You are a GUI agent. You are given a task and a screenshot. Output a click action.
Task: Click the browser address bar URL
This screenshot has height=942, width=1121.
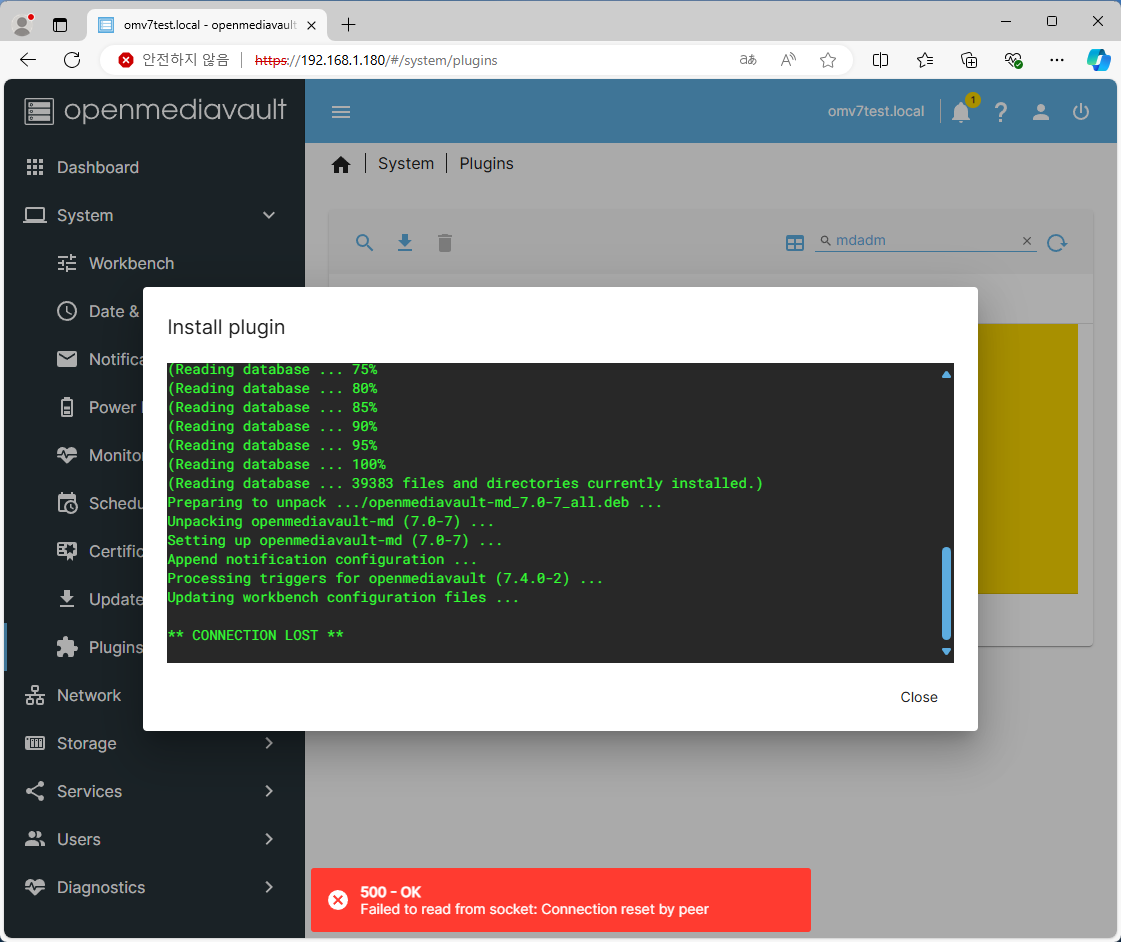tap(376, 61)
